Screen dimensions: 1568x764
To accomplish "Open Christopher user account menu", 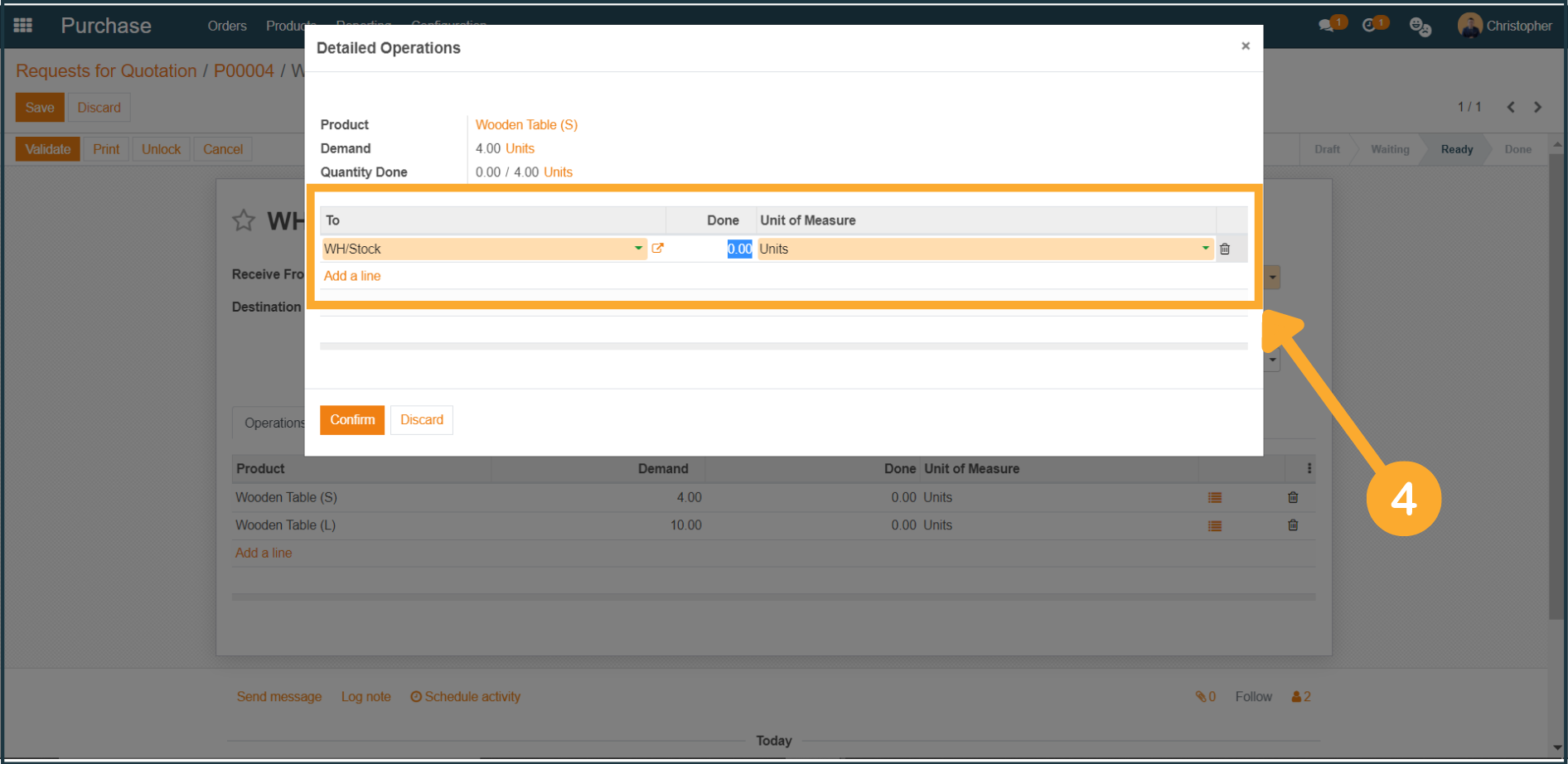I will click(x=1504, y=26).
